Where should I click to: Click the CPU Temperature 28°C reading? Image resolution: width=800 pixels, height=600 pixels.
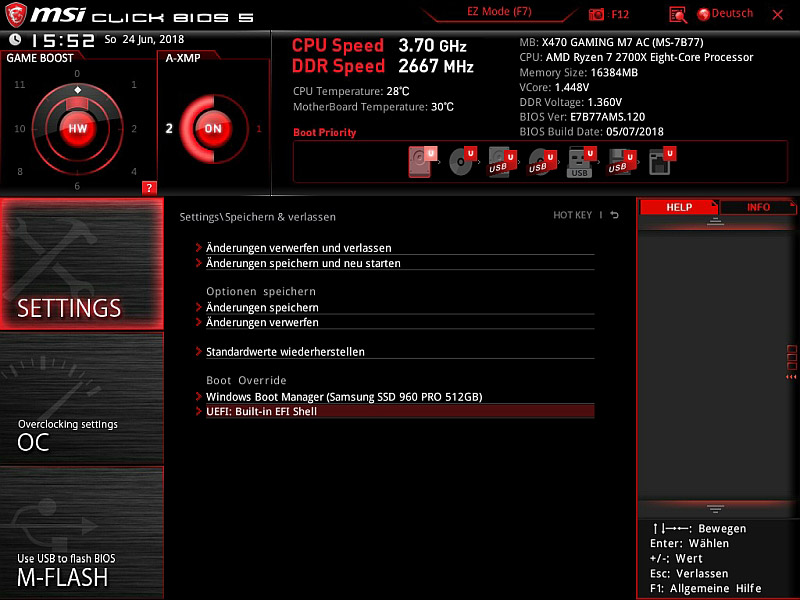click(x=351, y=91)
